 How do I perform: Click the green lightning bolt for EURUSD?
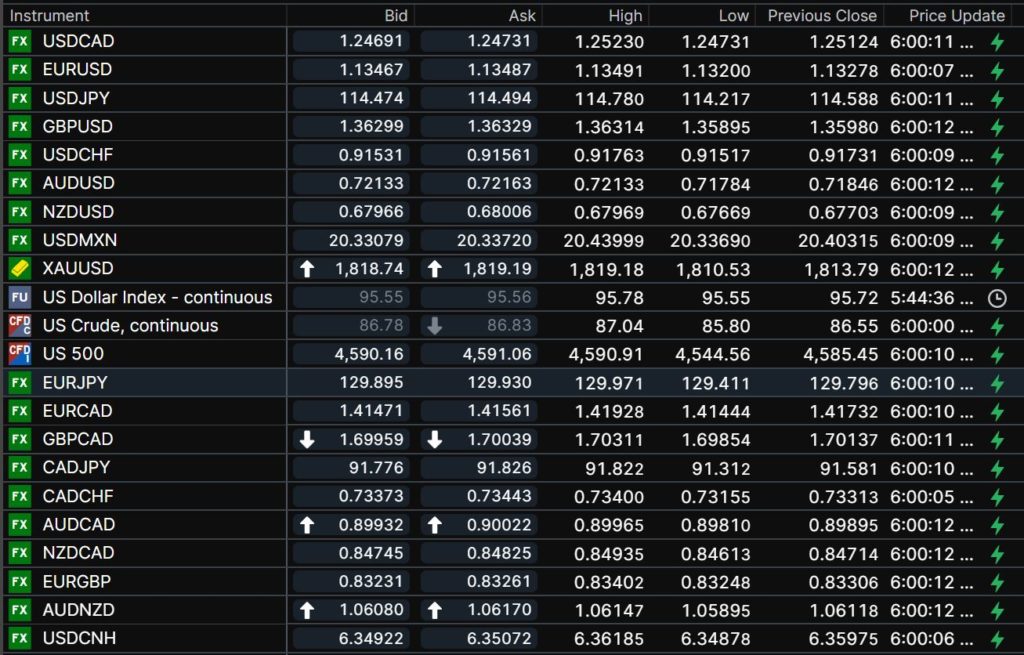[x=996, y=70]
